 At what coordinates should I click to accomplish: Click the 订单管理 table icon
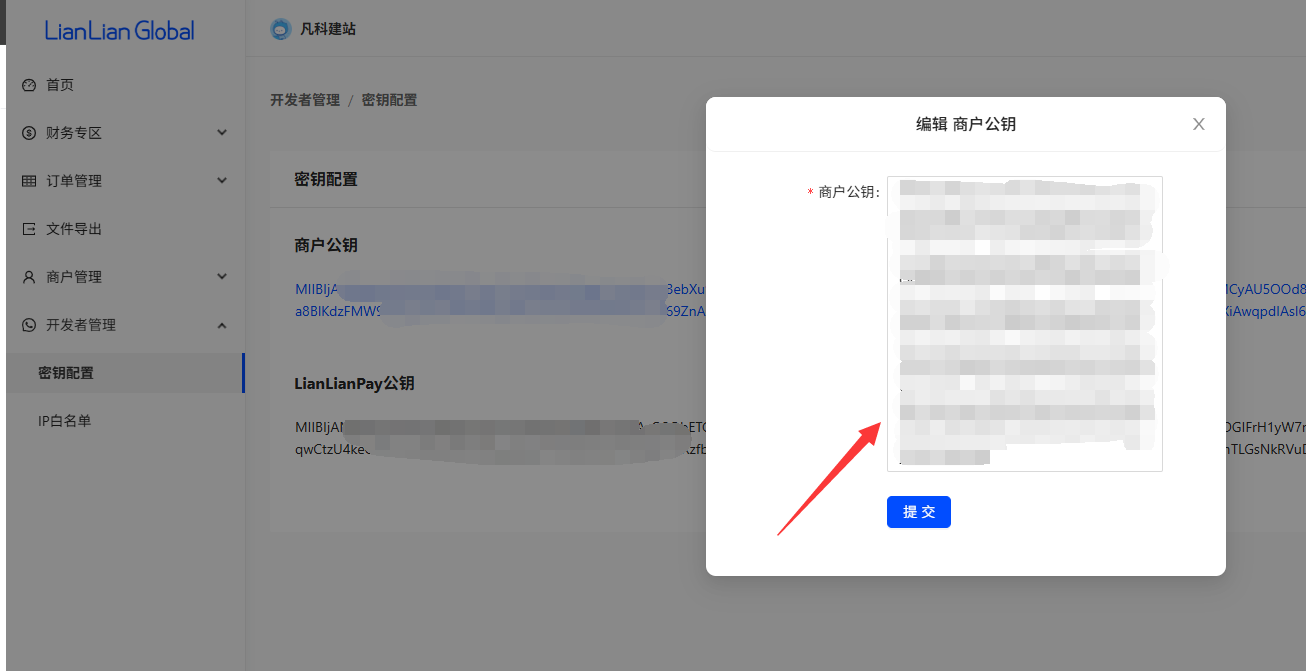click(x=29, y=181)
